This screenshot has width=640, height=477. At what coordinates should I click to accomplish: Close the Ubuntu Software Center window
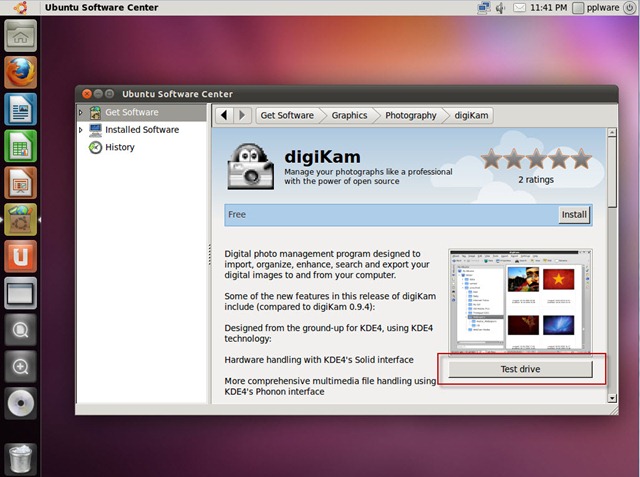click(x=87, y=94)
